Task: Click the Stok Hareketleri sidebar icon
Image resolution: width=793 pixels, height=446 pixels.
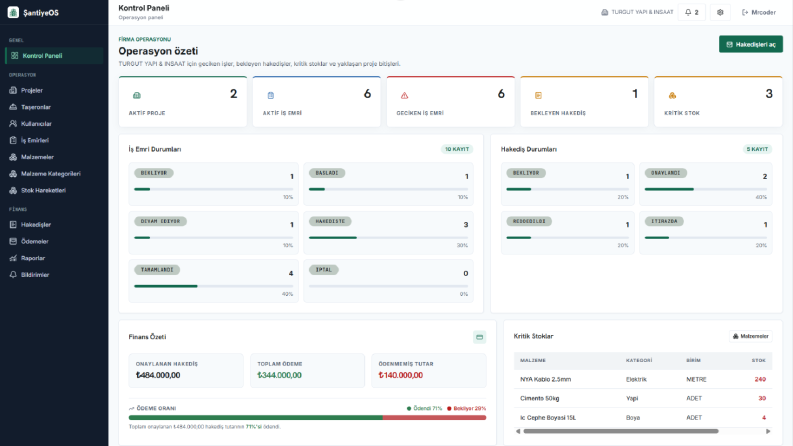Action: (13, 191)
